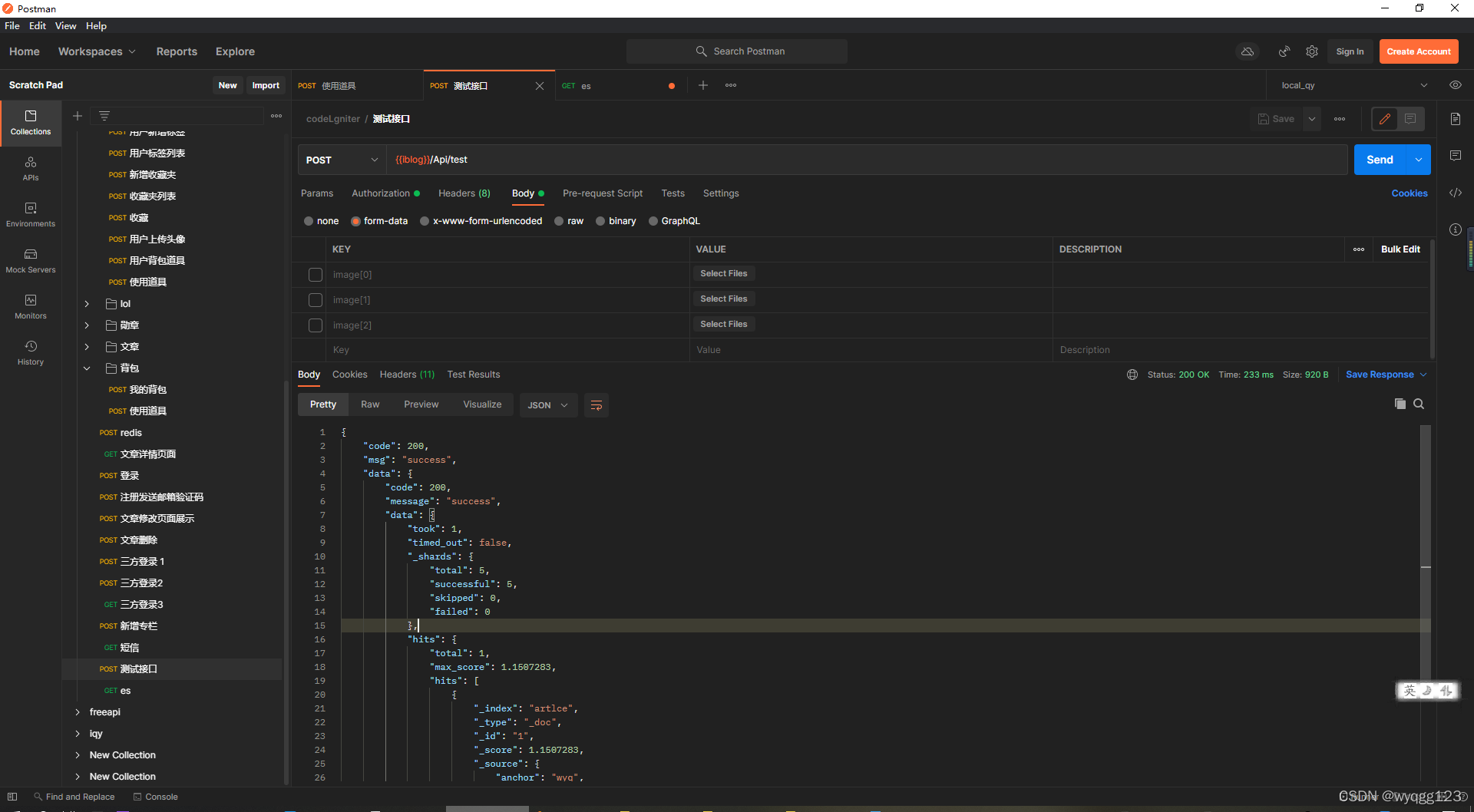Click the Create Account button
1474x812 pixels.
(1419, 51)
